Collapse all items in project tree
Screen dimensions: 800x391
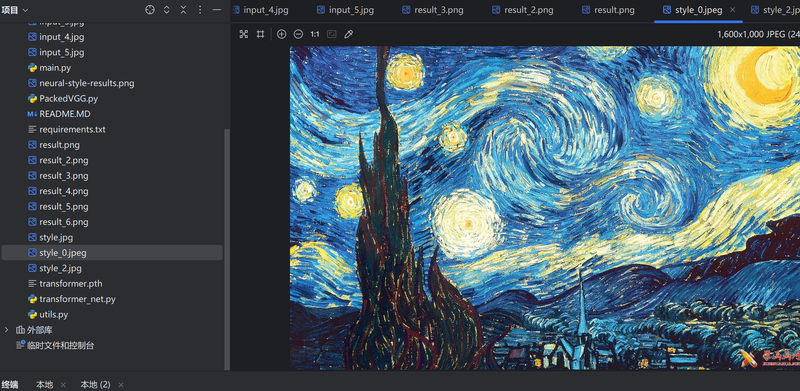[183, 10]
